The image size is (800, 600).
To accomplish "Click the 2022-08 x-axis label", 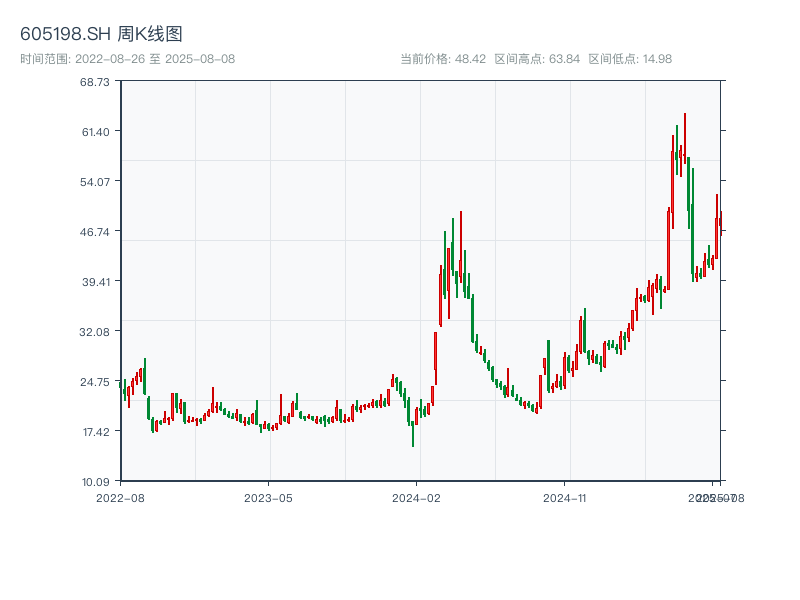I will pos(120,498).
